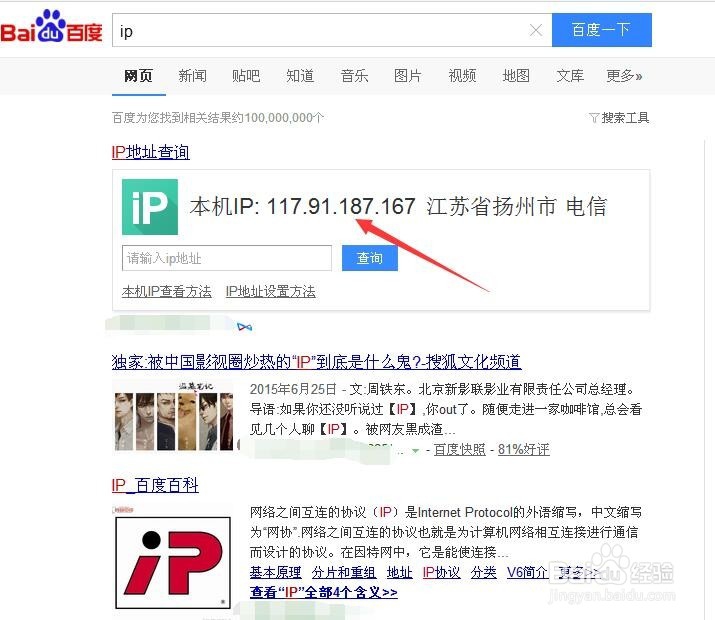Select the IP address text 117.91.187.167
715x620 pixels.
pos(341,207)
